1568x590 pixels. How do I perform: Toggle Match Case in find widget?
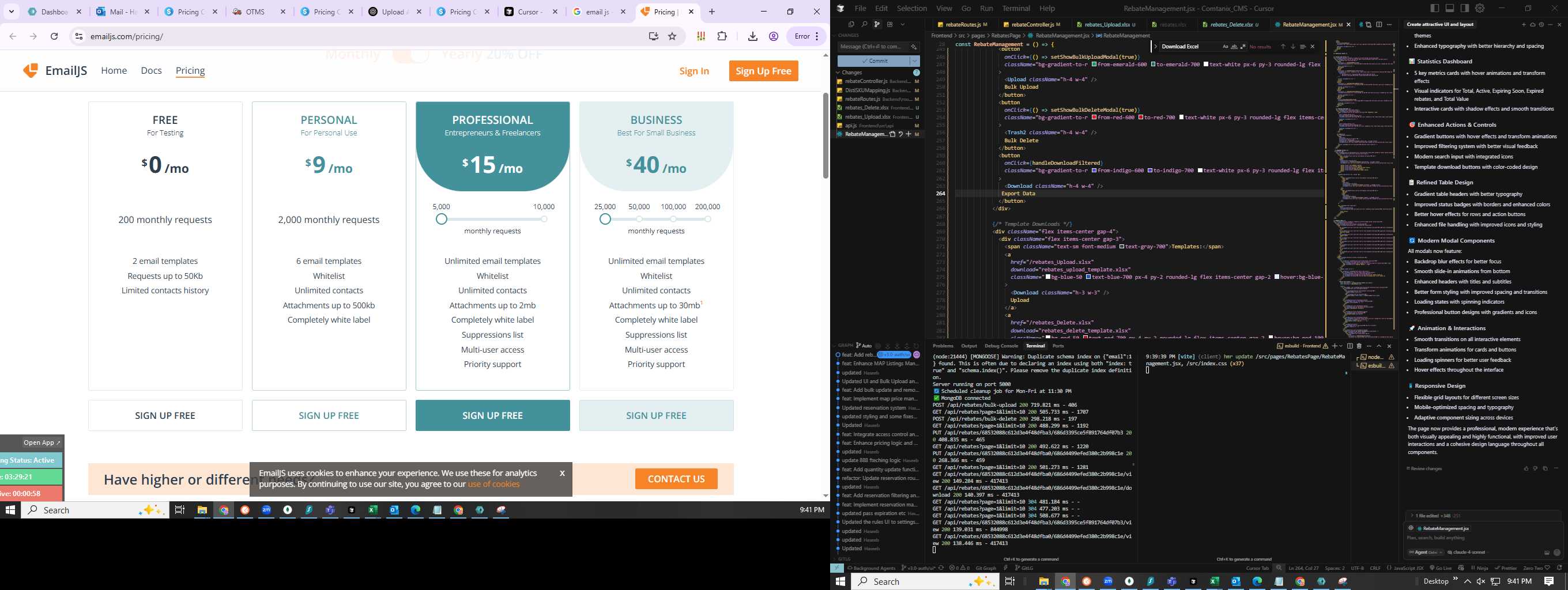point(1226,47)
